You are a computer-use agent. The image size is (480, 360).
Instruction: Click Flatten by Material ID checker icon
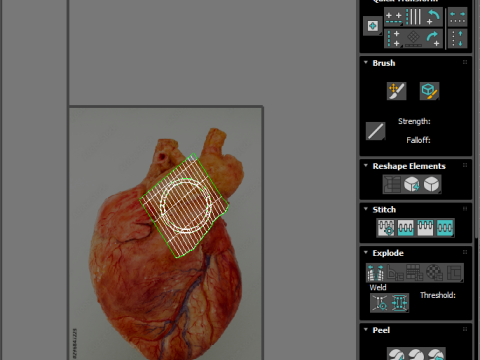pyautogui.click(x=435, y=273)
